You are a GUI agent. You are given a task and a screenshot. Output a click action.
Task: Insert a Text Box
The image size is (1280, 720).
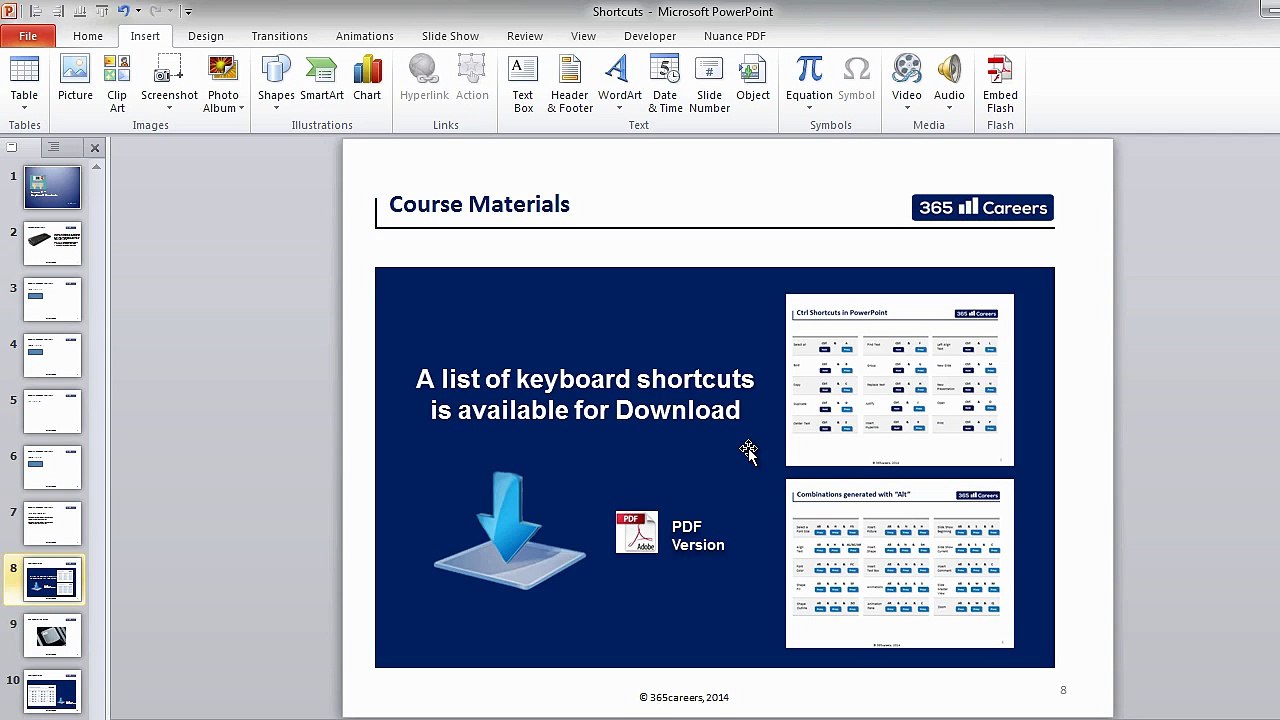(x=523, y=84)
